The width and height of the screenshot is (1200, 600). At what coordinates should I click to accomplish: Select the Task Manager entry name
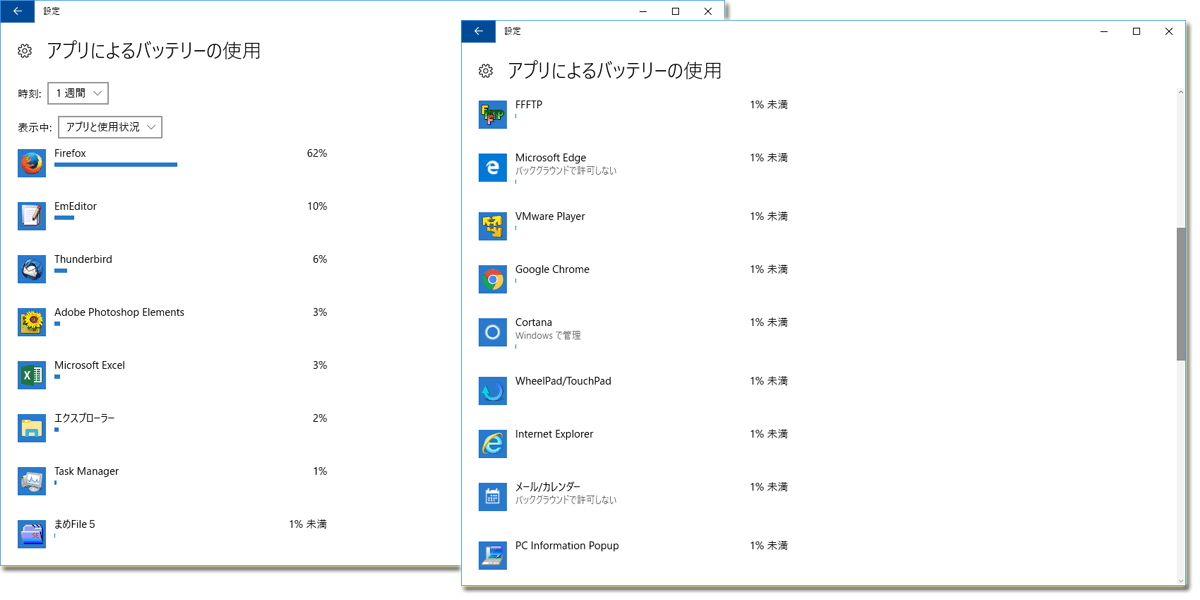86,471
